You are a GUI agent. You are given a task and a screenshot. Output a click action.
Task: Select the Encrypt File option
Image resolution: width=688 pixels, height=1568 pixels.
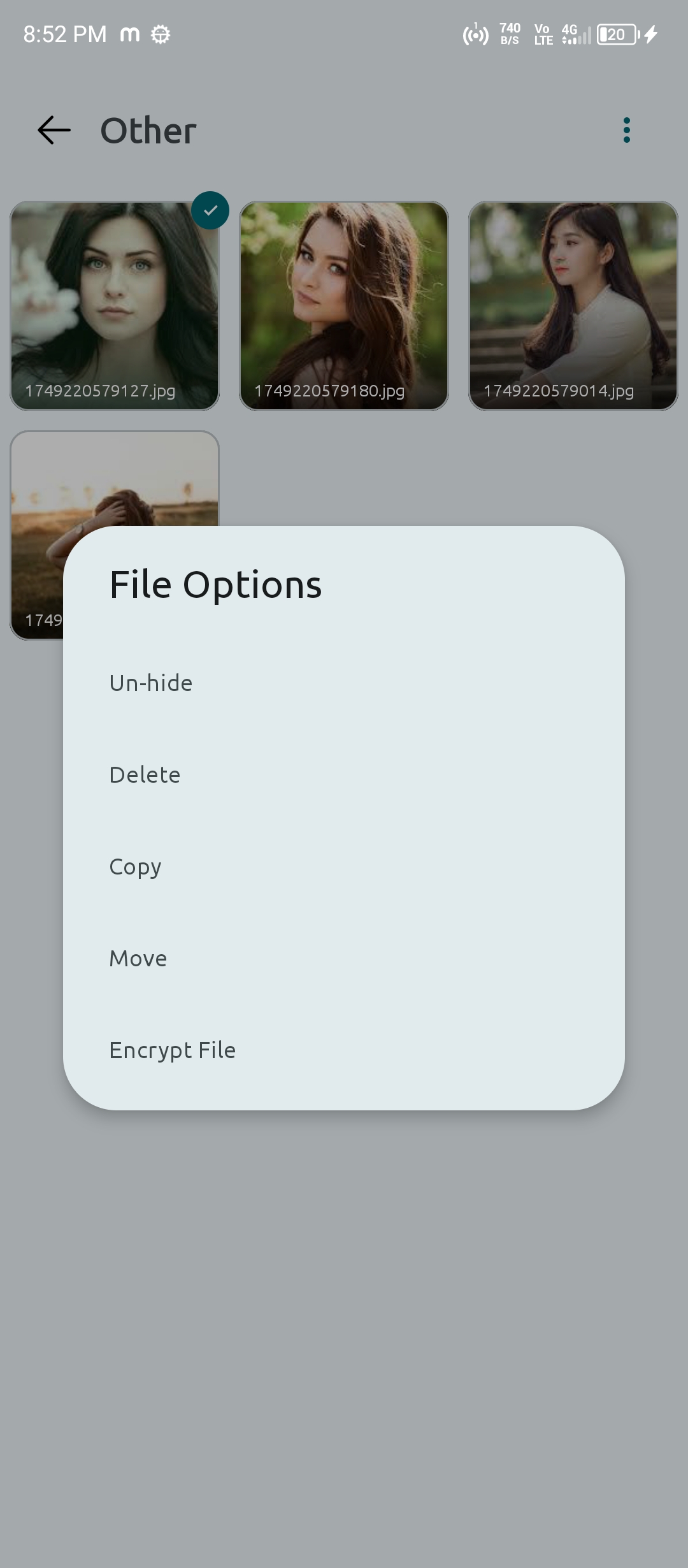172,1049
